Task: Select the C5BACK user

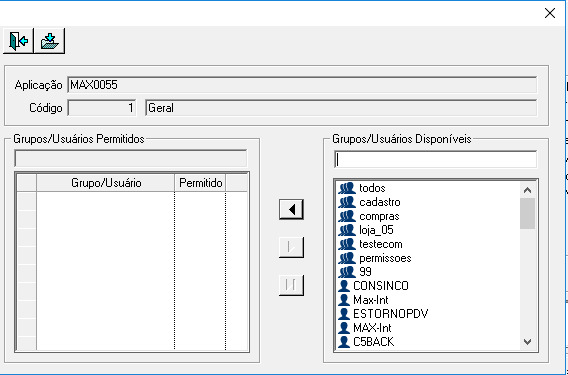Action: point(373,342)
